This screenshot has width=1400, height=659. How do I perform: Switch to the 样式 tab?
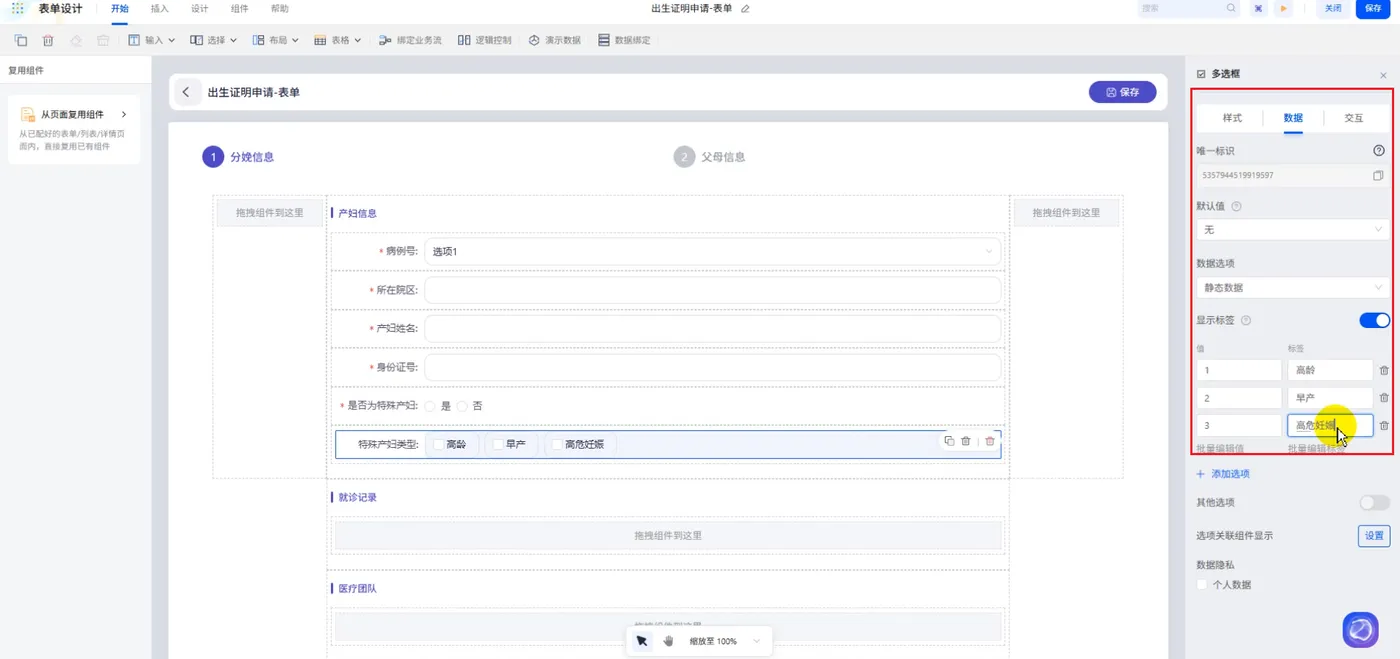pyautogui.click(x=1232, y=118)
